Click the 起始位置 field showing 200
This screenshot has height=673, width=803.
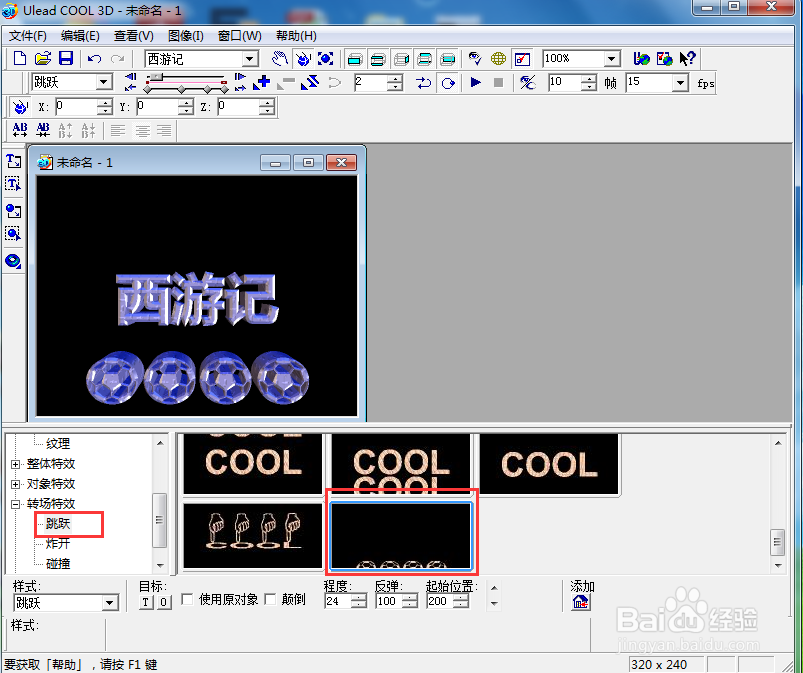(440, 601)
